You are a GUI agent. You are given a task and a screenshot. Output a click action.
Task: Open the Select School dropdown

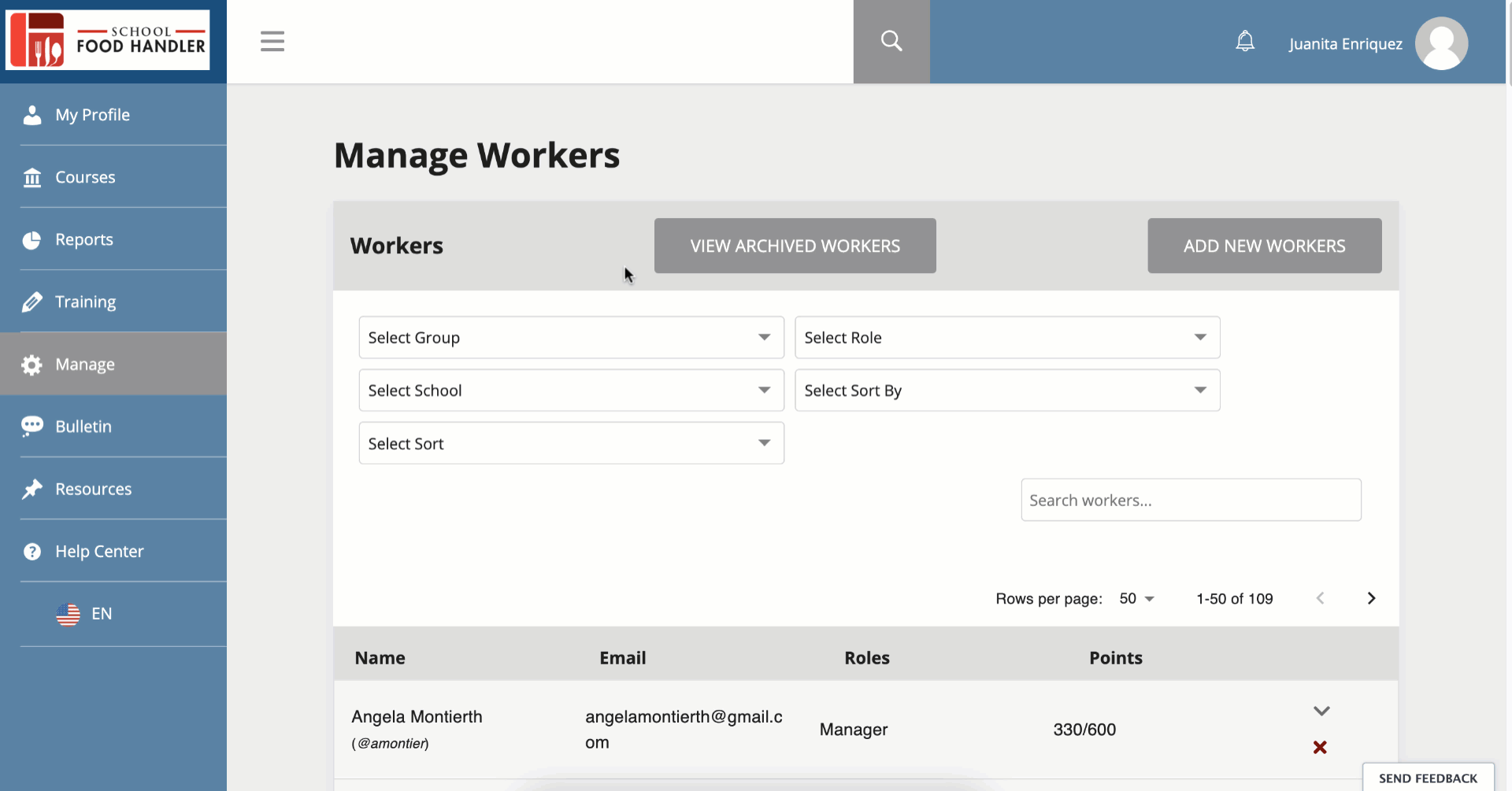tap(571, 390)
